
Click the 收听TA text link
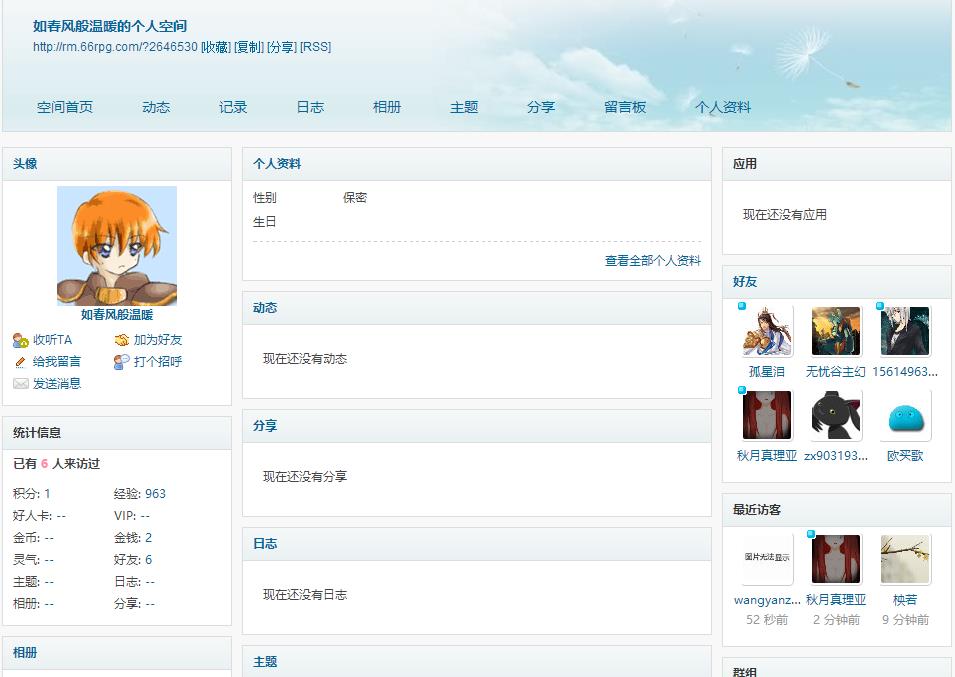point(52,340)
